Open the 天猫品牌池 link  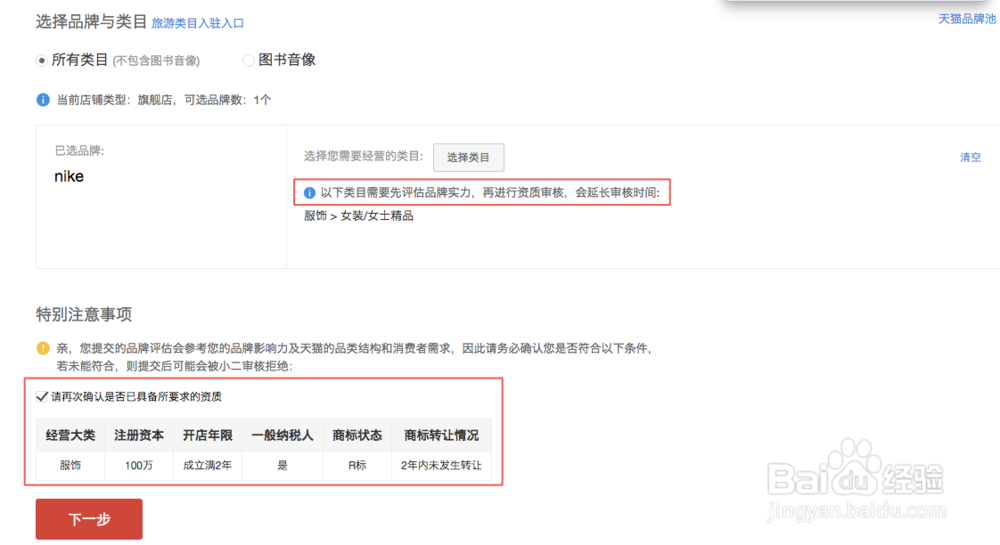click(x=967, y=19)
